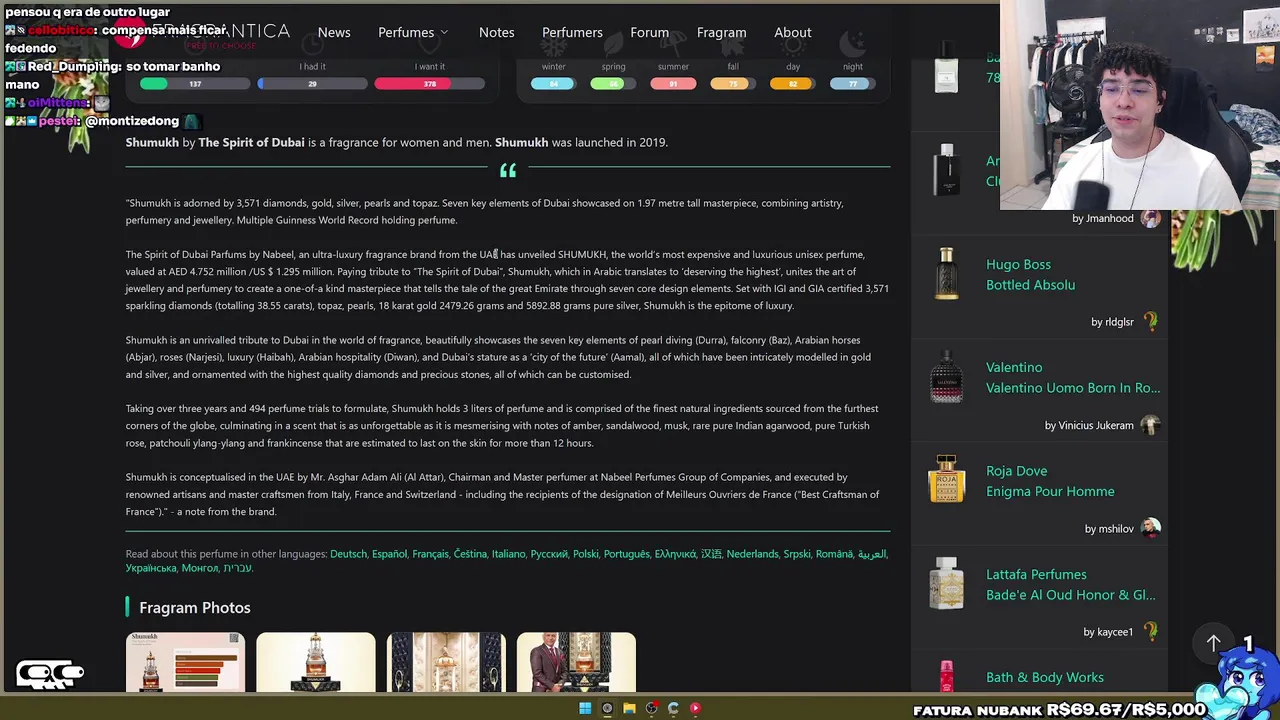Open the Perfumers page

pyautogui.click(x=572, y=32)
